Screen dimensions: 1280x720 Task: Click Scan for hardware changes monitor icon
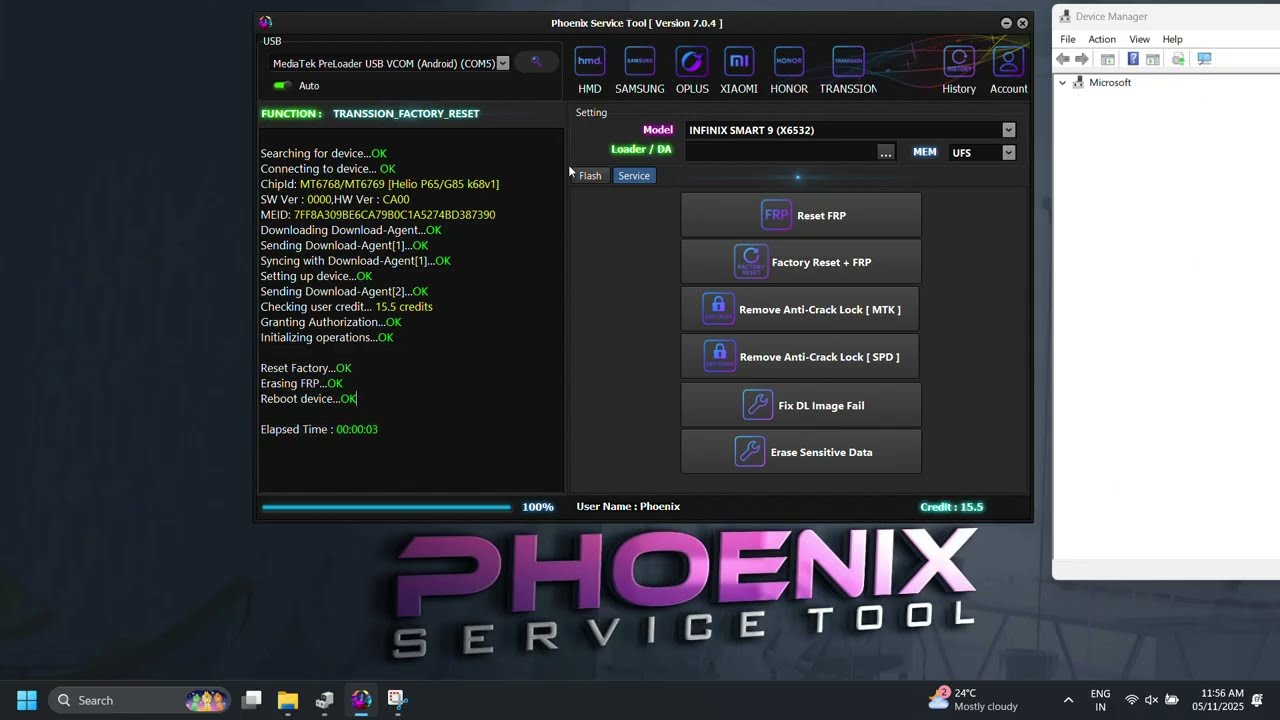click(1204, 59)
